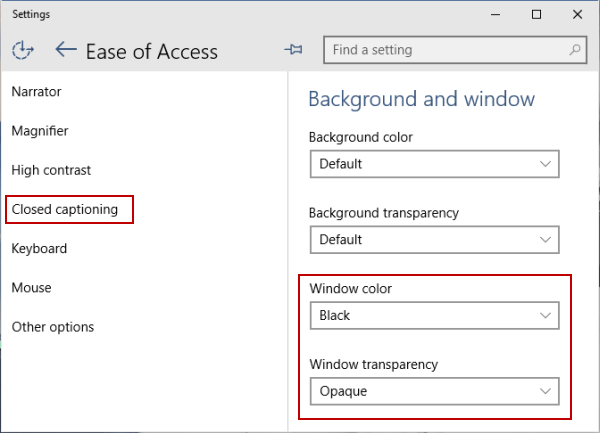Open Other options in the sidebar

pyautogui.click(x=53, y=327)
